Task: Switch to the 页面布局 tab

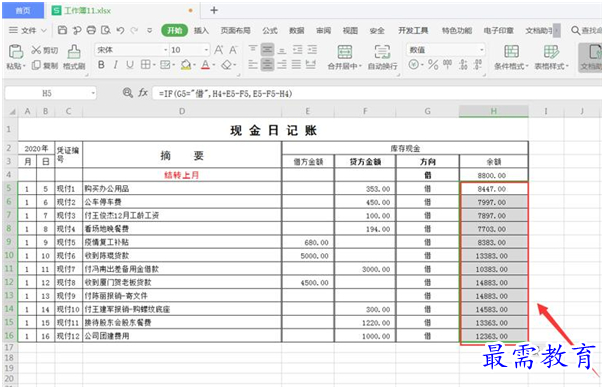Action: tap(235, 30)
